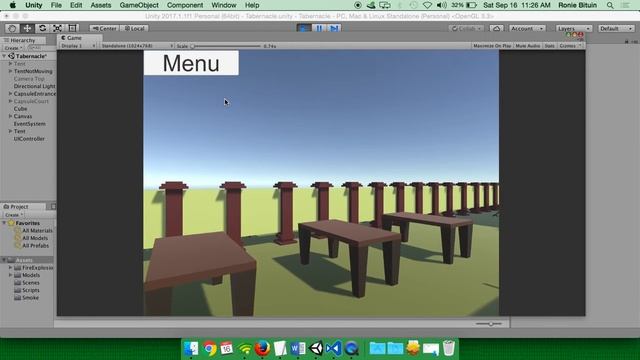Expand CapsuleEntrance object
The height and width of the screenshot is (360, 640).
point(10,93)
